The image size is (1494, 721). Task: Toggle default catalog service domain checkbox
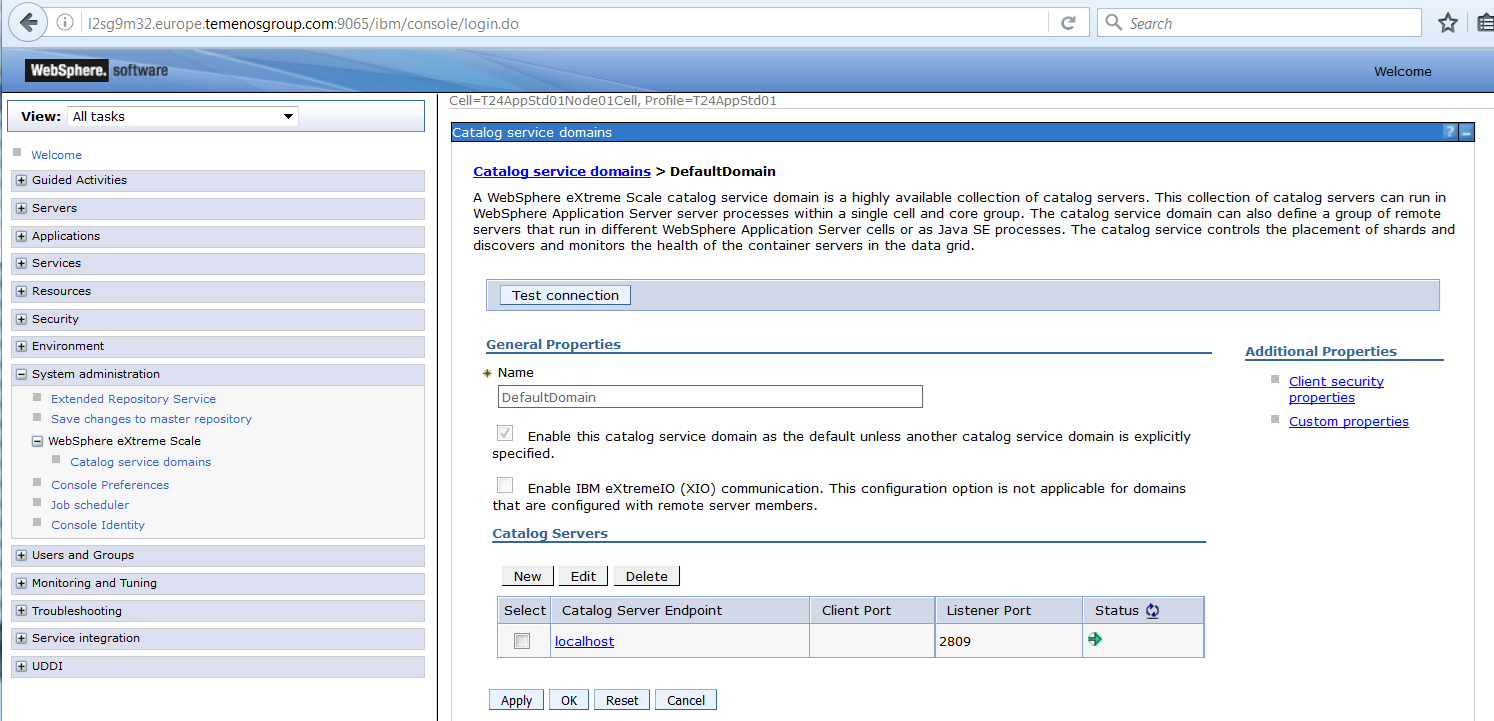(x=505, y=433)
